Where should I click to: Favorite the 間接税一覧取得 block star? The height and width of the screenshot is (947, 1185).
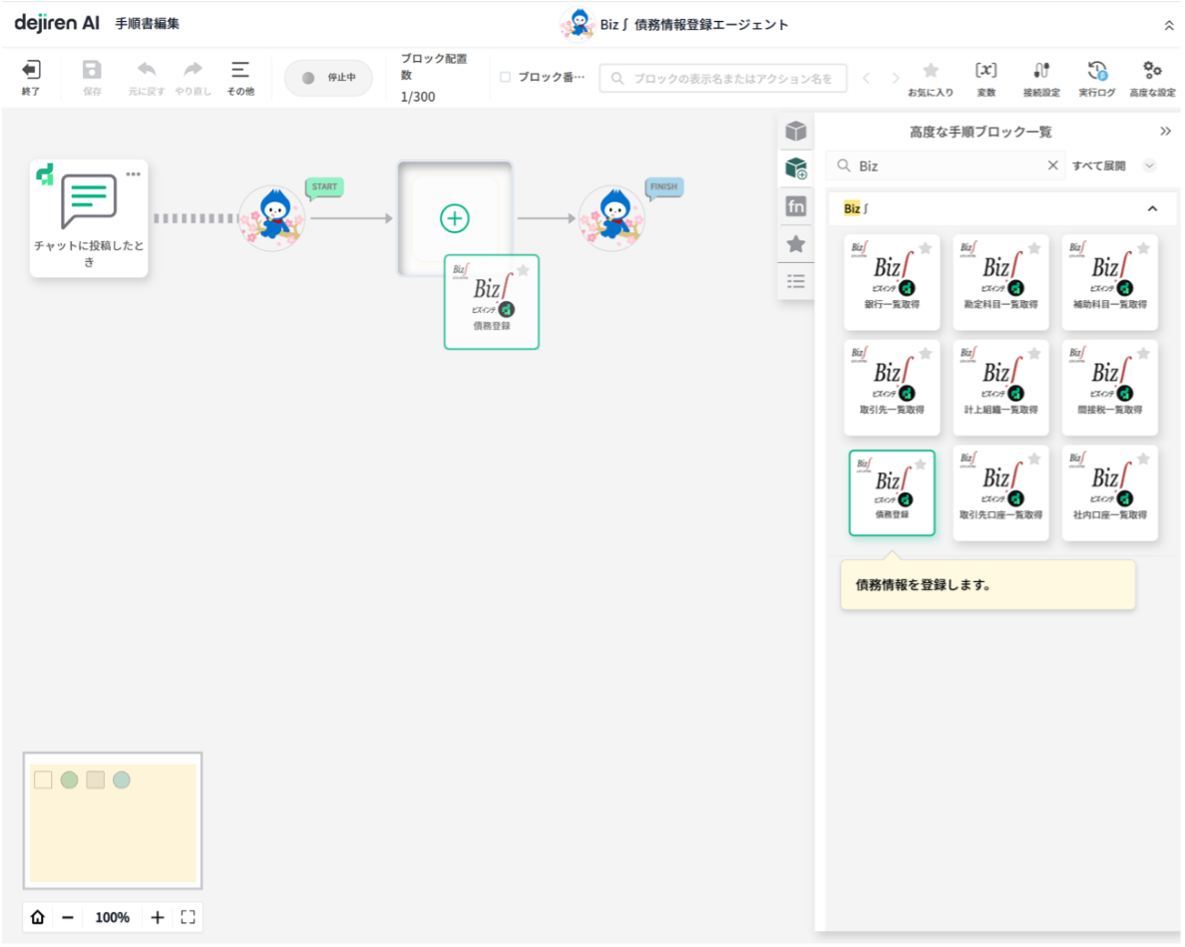pyautogui.click(x=1143, y=354)
